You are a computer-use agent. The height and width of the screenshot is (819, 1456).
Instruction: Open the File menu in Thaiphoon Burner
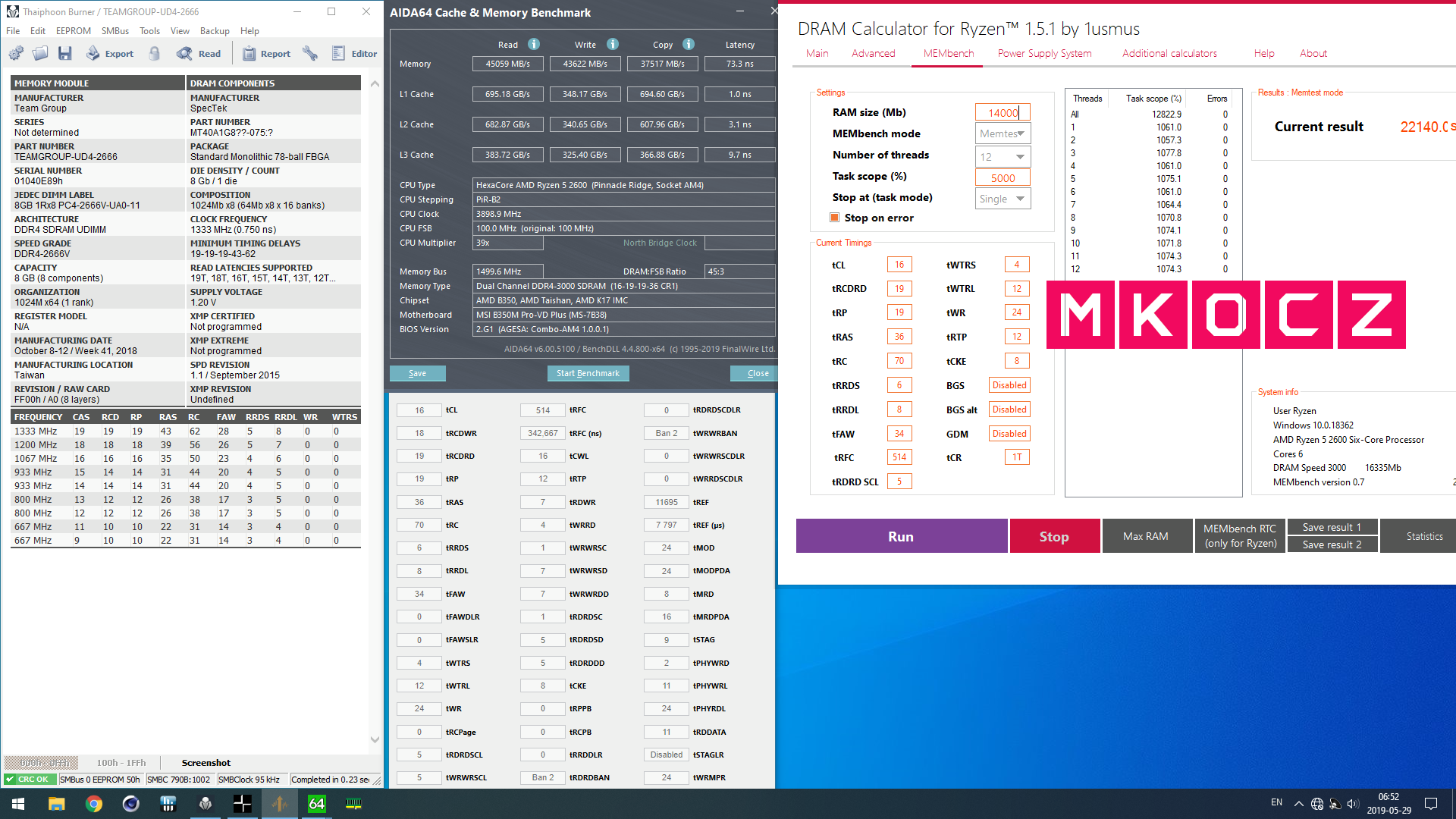13,31
